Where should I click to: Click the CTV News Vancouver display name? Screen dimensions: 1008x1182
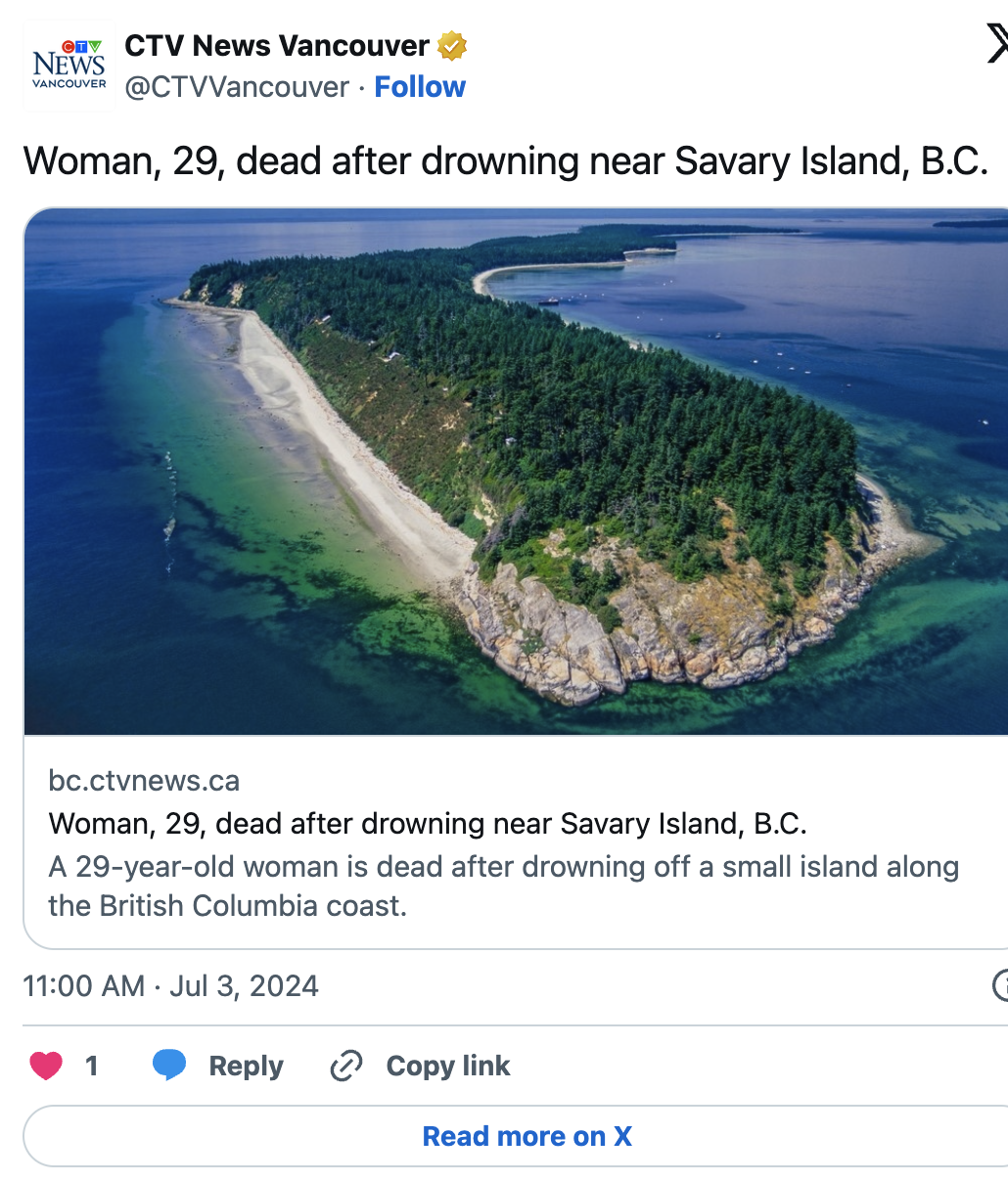277,46
